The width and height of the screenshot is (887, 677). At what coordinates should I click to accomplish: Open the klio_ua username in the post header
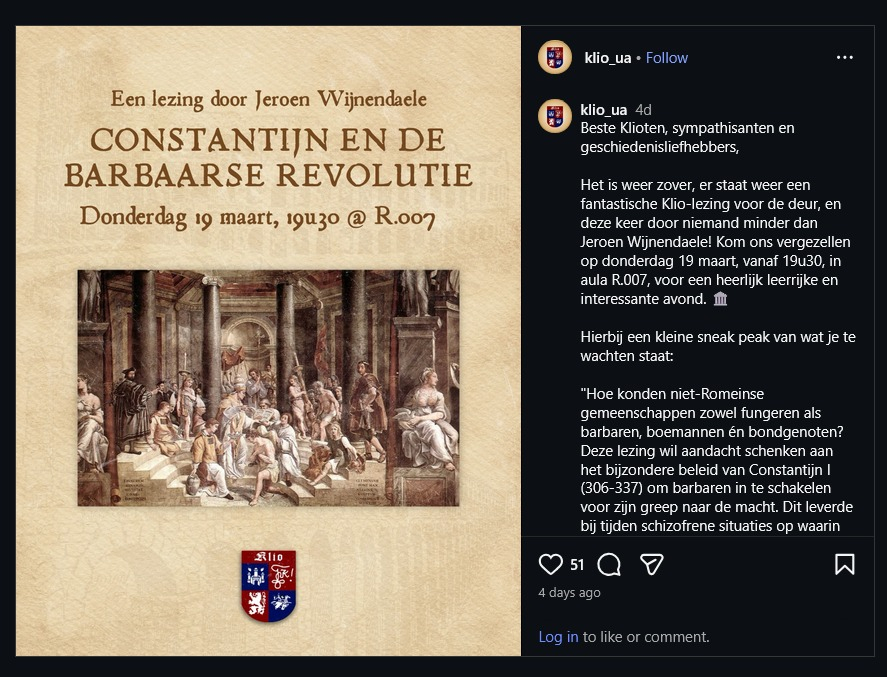(608, 58)
